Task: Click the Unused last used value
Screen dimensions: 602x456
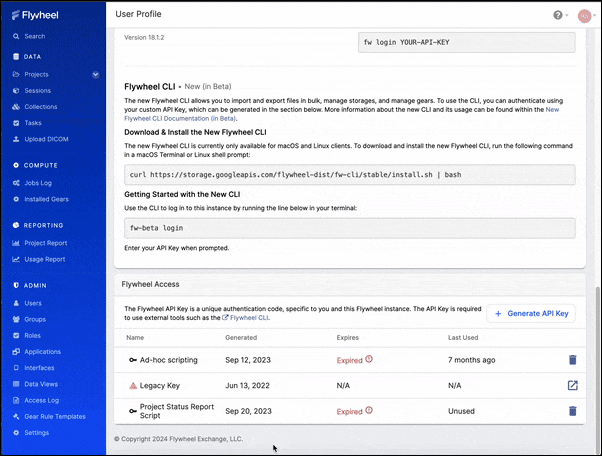Action: click(x=461, y=411)
